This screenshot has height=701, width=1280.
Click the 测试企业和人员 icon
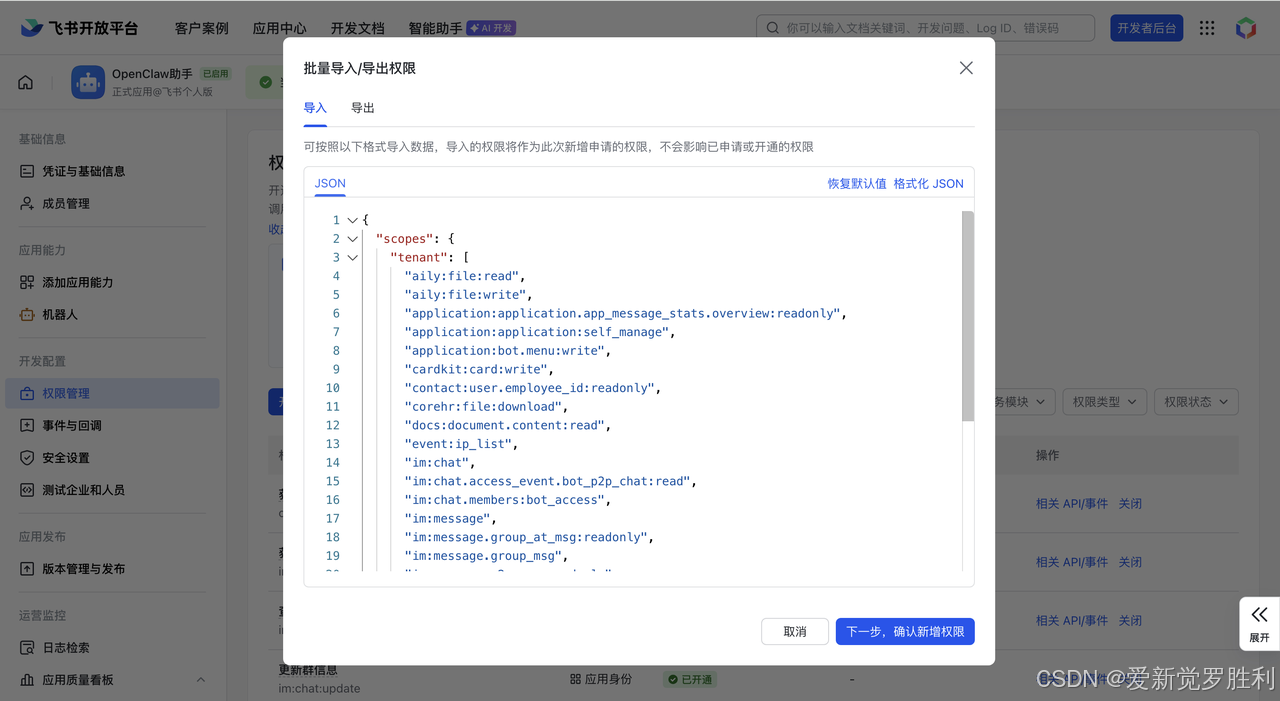pos(27,490)
